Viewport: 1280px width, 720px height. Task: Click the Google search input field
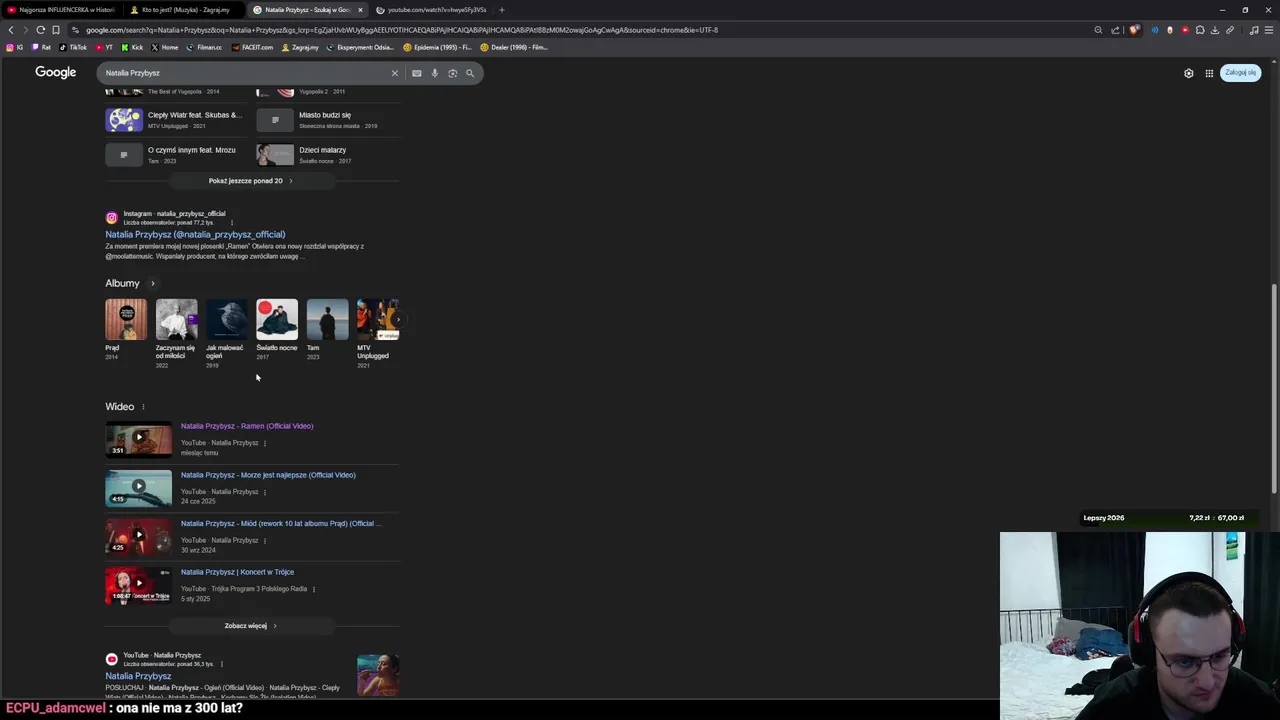point(245,73)
